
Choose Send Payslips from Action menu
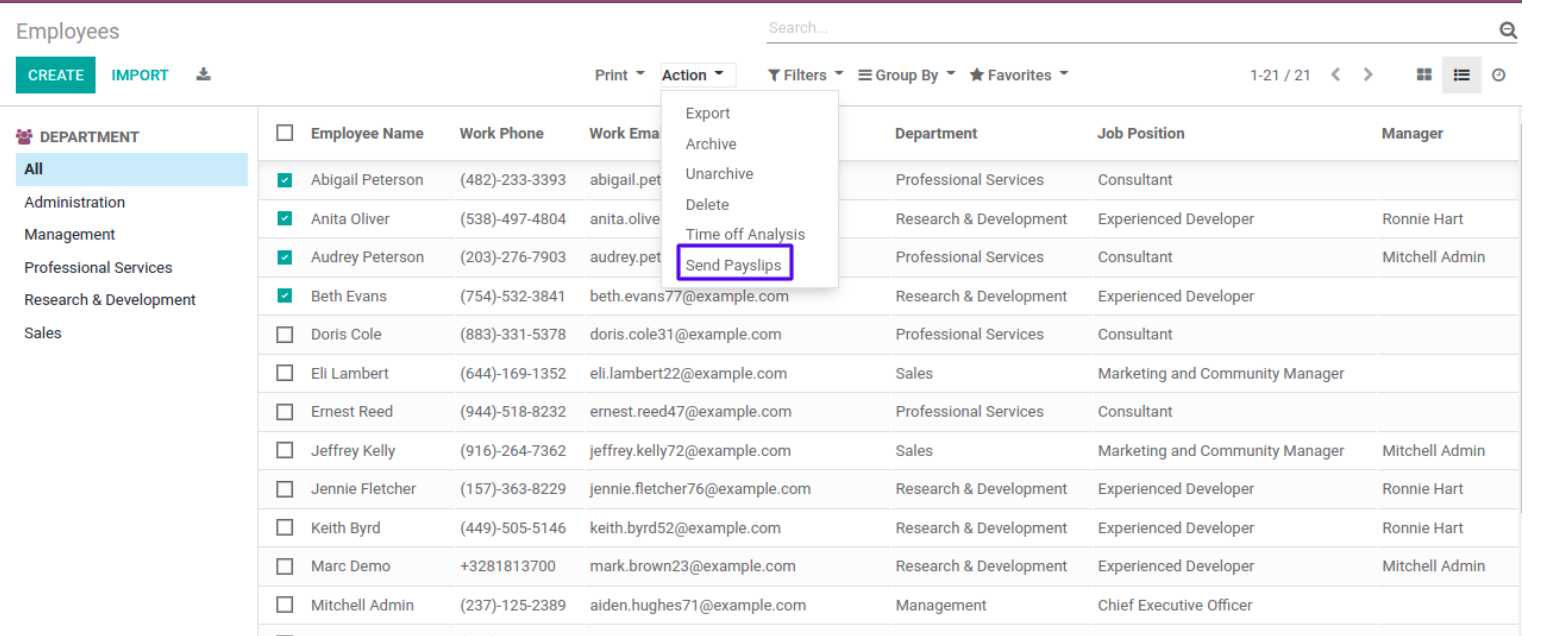(x=734, y=265)
